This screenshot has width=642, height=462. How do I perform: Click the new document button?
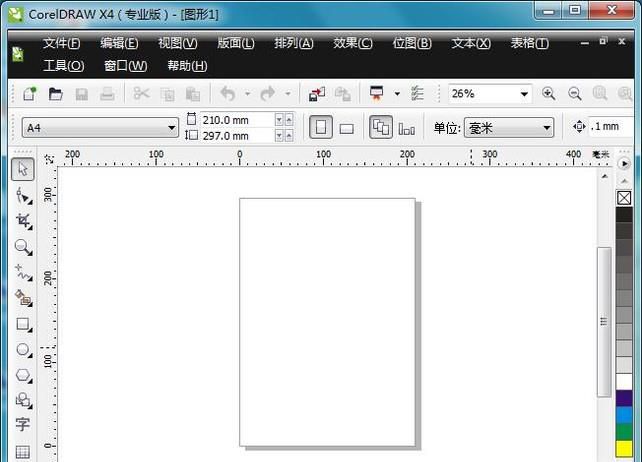pos(29,94)
